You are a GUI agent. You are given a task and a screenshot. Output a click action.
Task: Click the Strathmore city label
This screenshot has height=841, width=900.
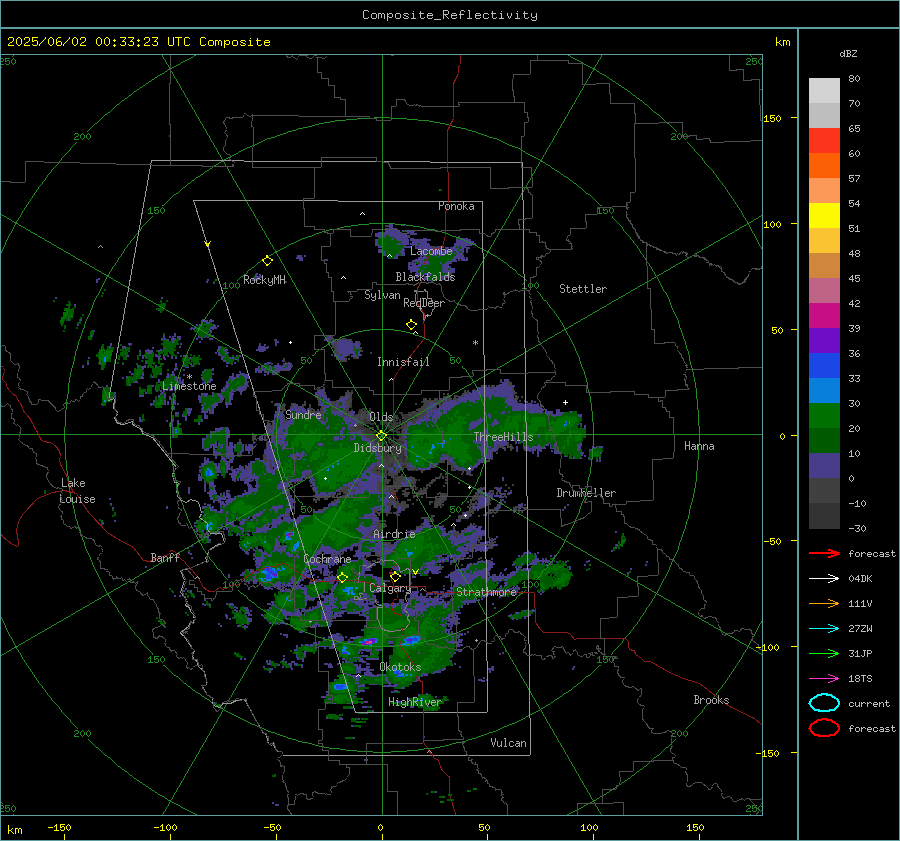click(x=487, y=592)
